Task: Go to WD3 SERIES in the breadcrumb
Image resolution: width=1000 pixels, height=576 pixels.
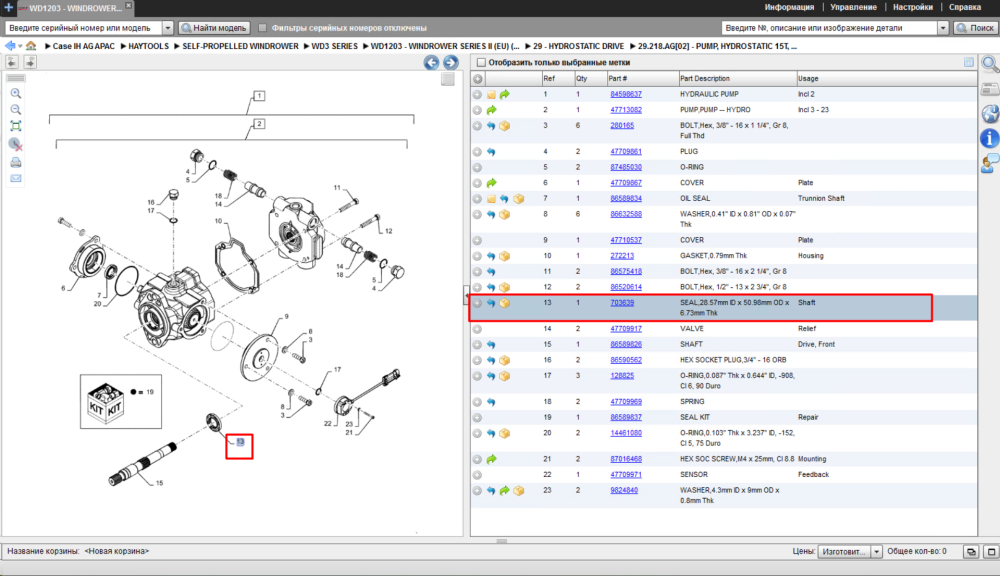Action: coord(334,46)
